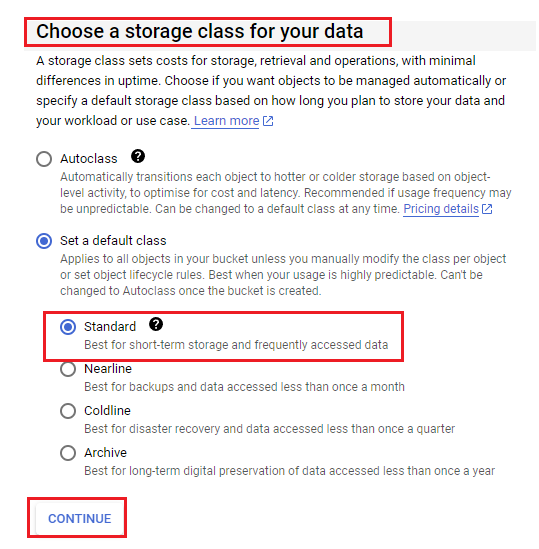Open the help icon beside Standard
The image size is (539, 549).
156,324
